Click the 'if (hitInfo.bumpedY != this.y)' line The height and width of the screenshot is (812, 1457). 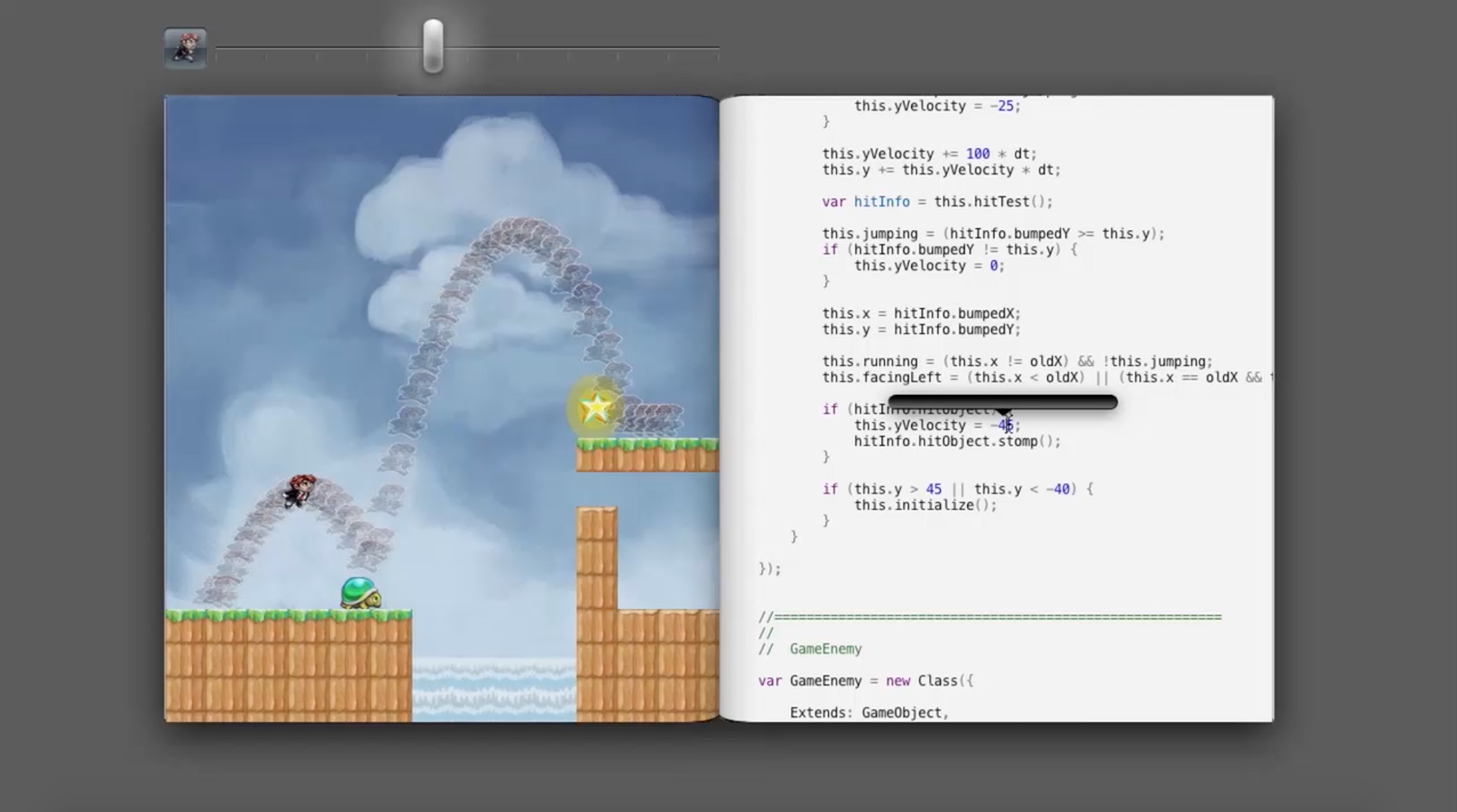pyautogui.click(x=949, y=250)
